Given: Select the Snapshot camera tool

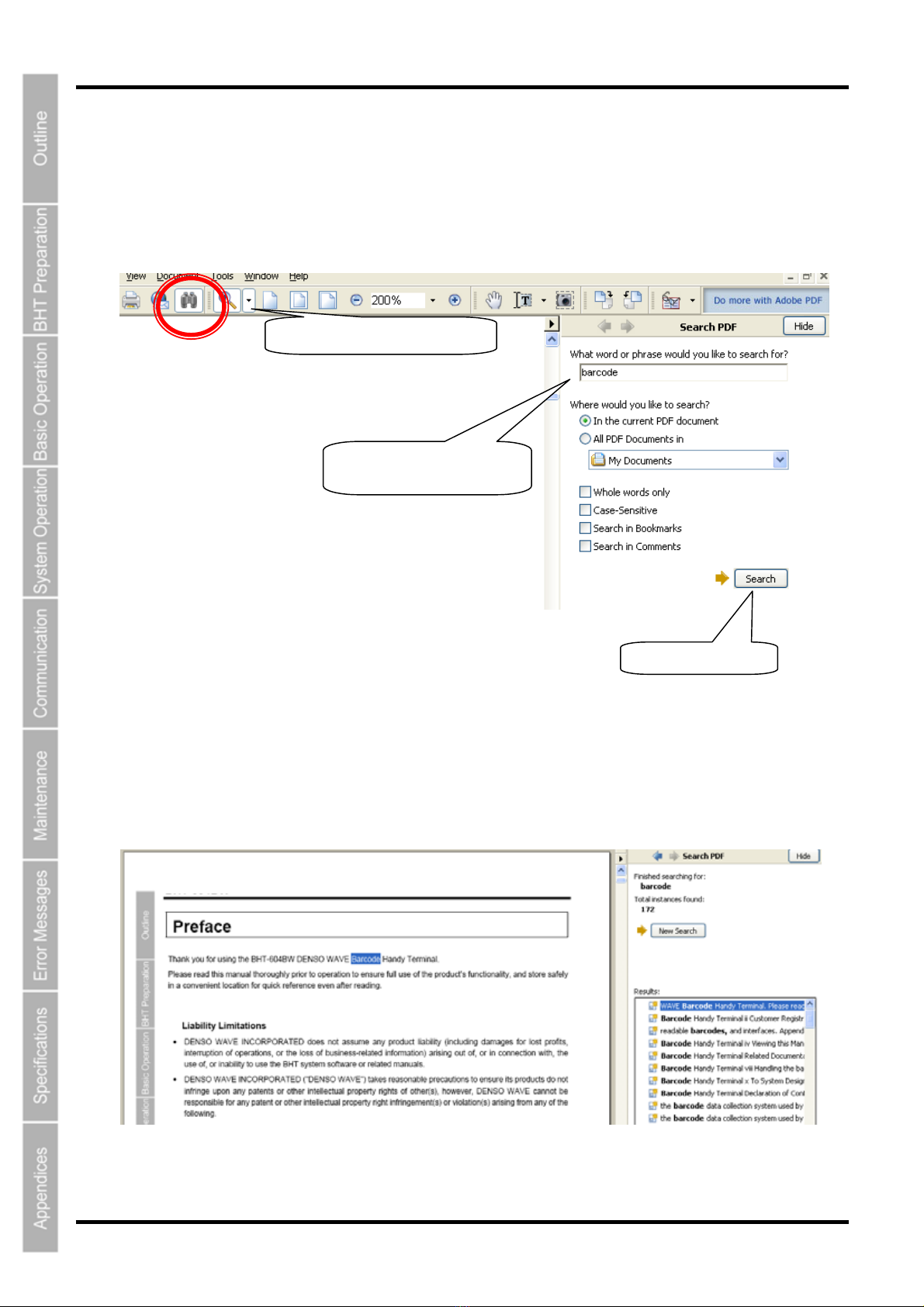Looking at the screenshot, I should point(565,300).
